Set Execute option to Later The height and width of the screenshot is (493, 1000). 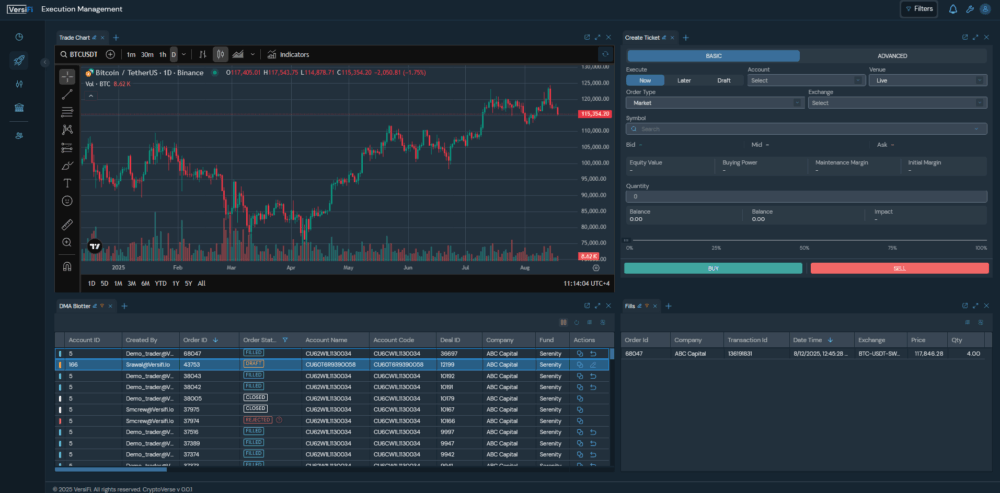684,80
